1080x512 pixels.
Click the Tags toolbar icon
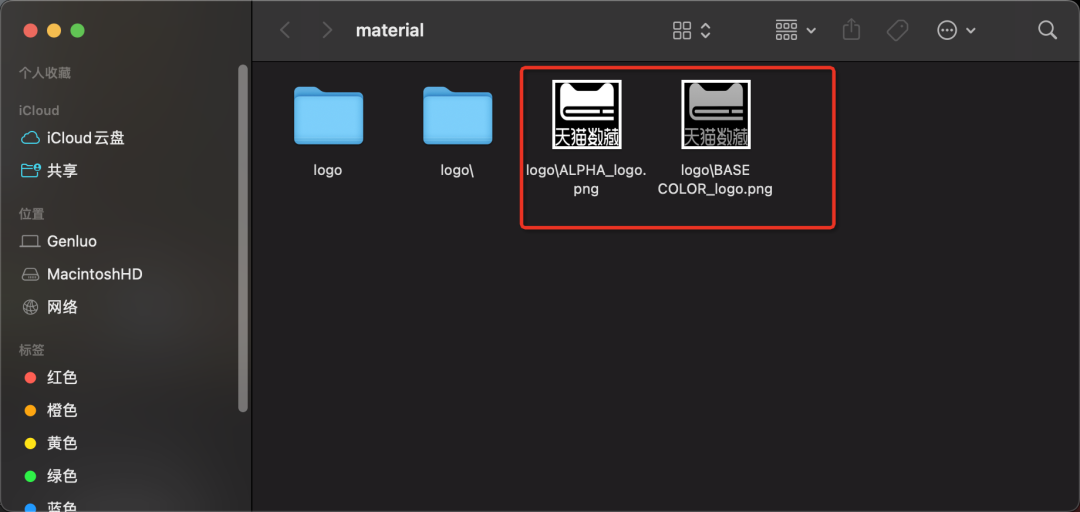tap(897, 30)
